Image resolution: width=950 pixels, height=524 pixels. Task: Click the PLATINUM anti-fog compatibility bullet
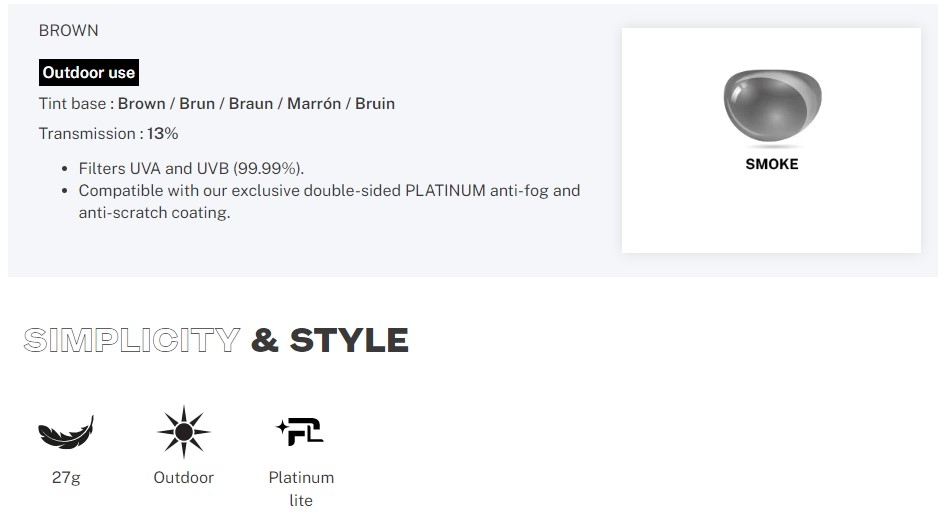click(x=330, y=202)
